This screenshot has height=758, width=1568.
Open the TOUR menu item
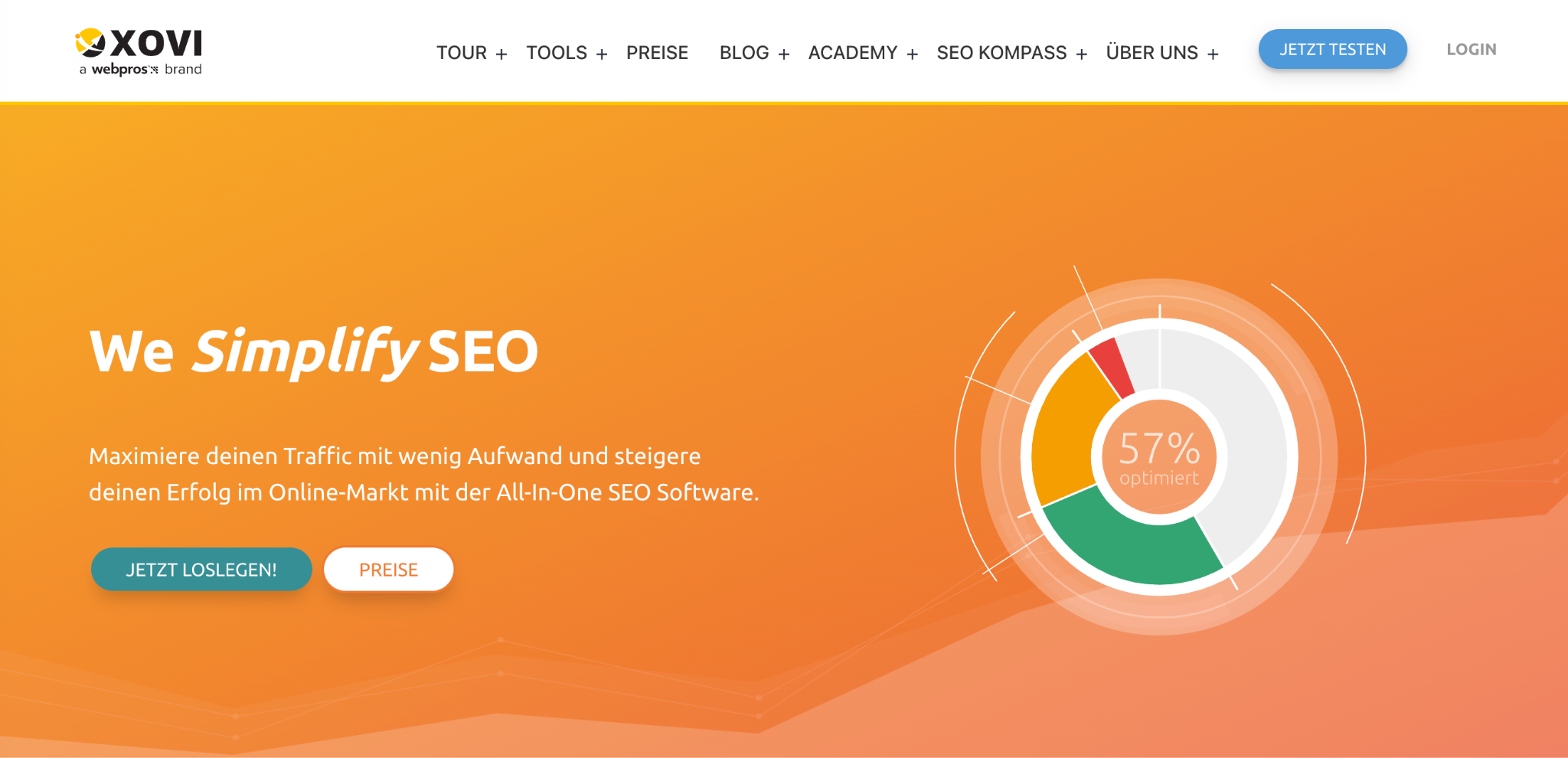[462, 53]
